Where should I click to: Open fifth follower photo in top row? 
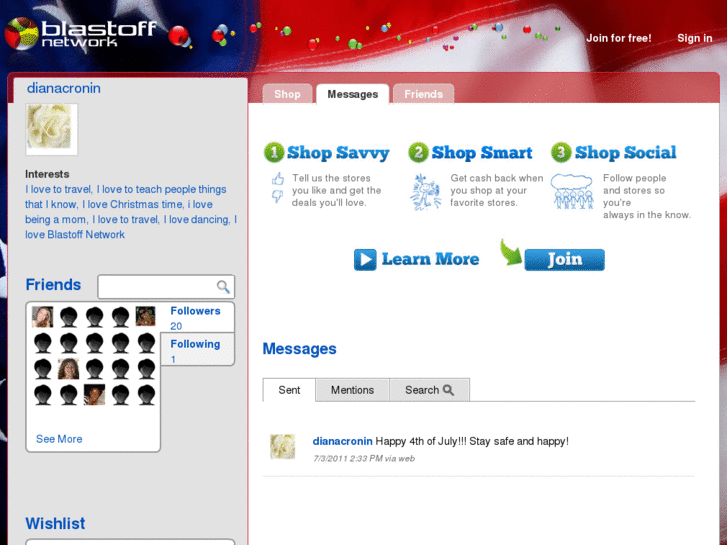[x=146, y=316]
